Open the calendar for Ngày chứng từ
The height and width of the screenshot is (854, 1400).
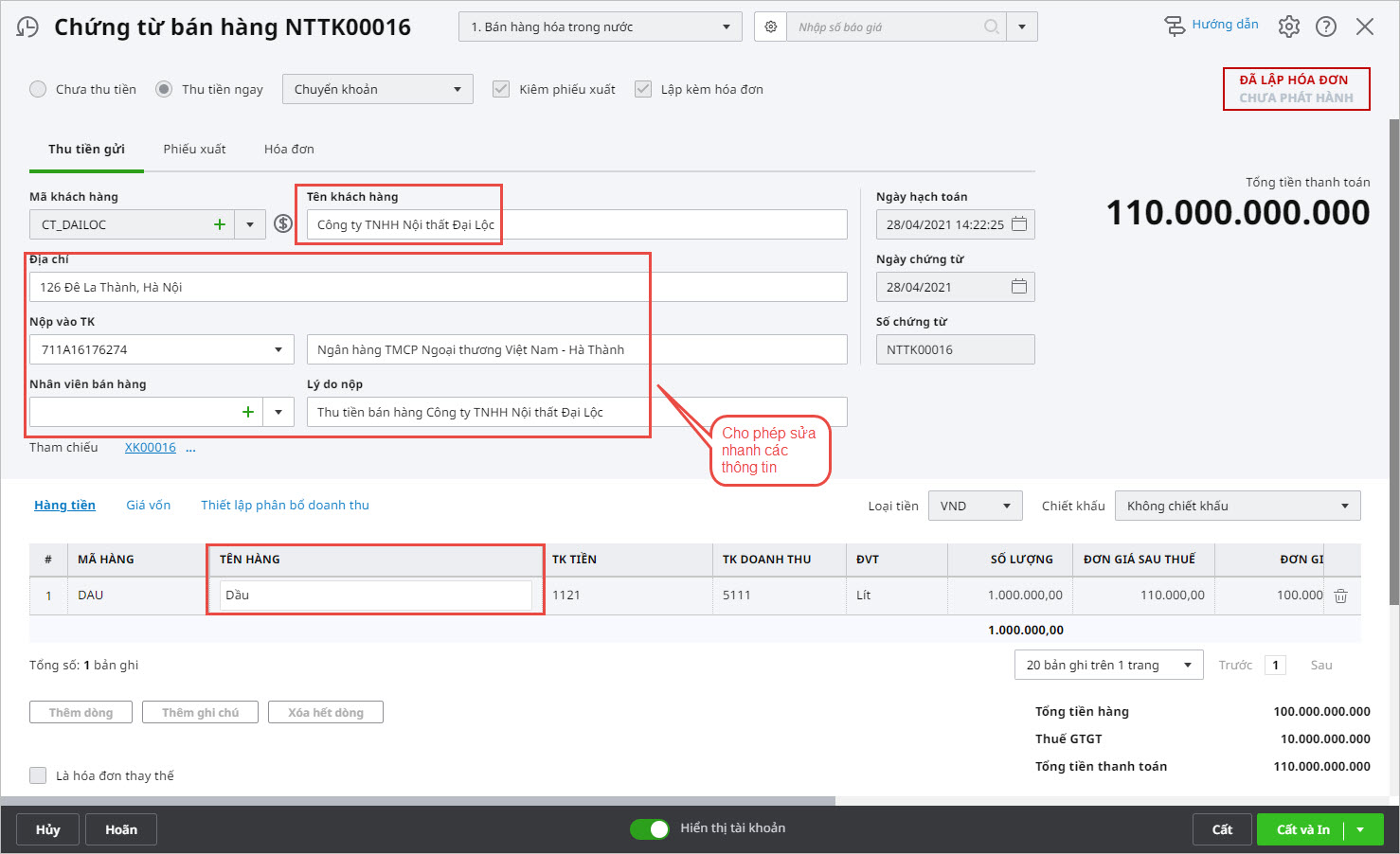[1019, 287]
